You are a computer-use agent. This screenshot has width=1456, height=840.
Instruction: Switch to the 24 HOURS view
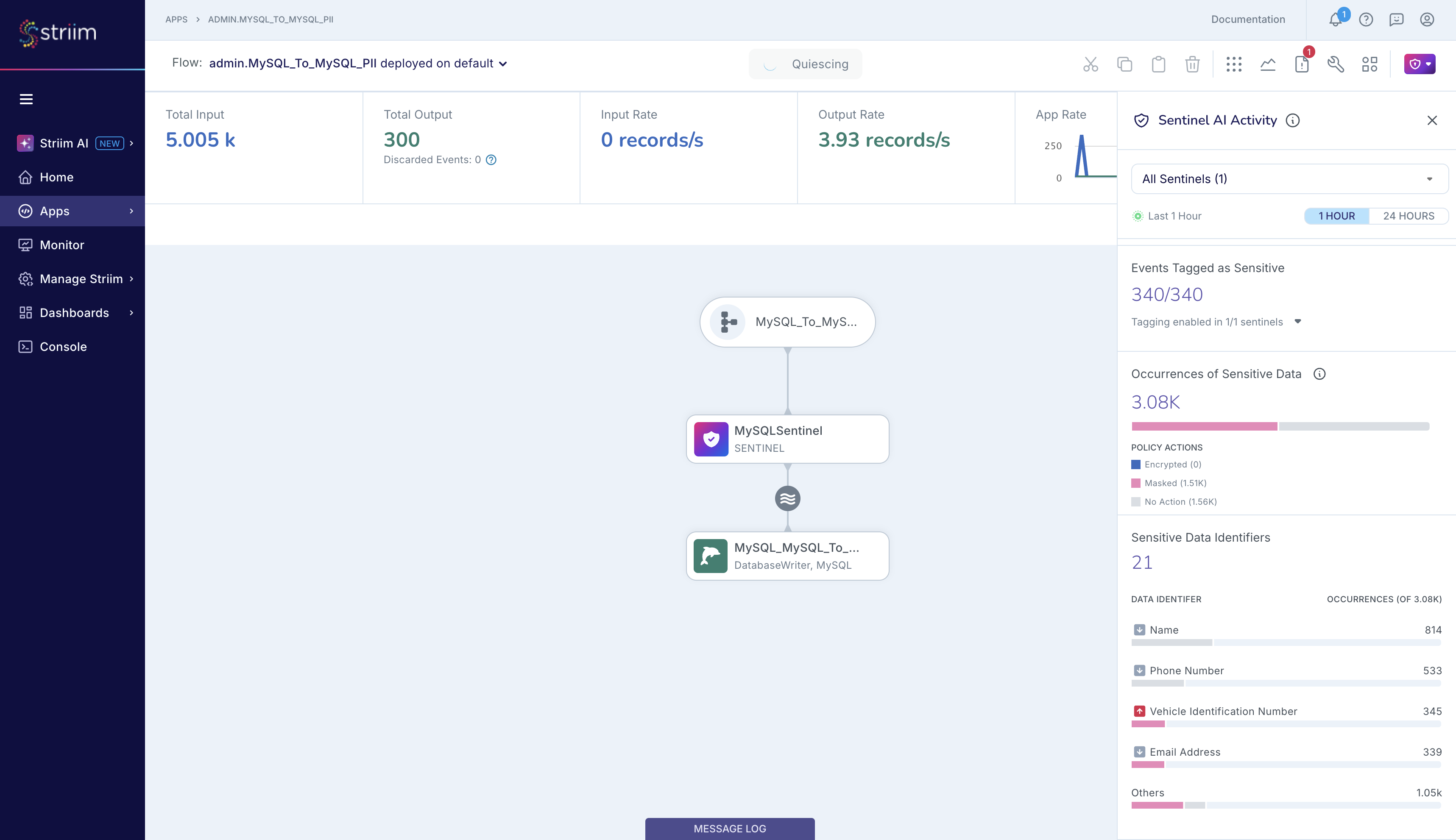[x=1408, y=216]
